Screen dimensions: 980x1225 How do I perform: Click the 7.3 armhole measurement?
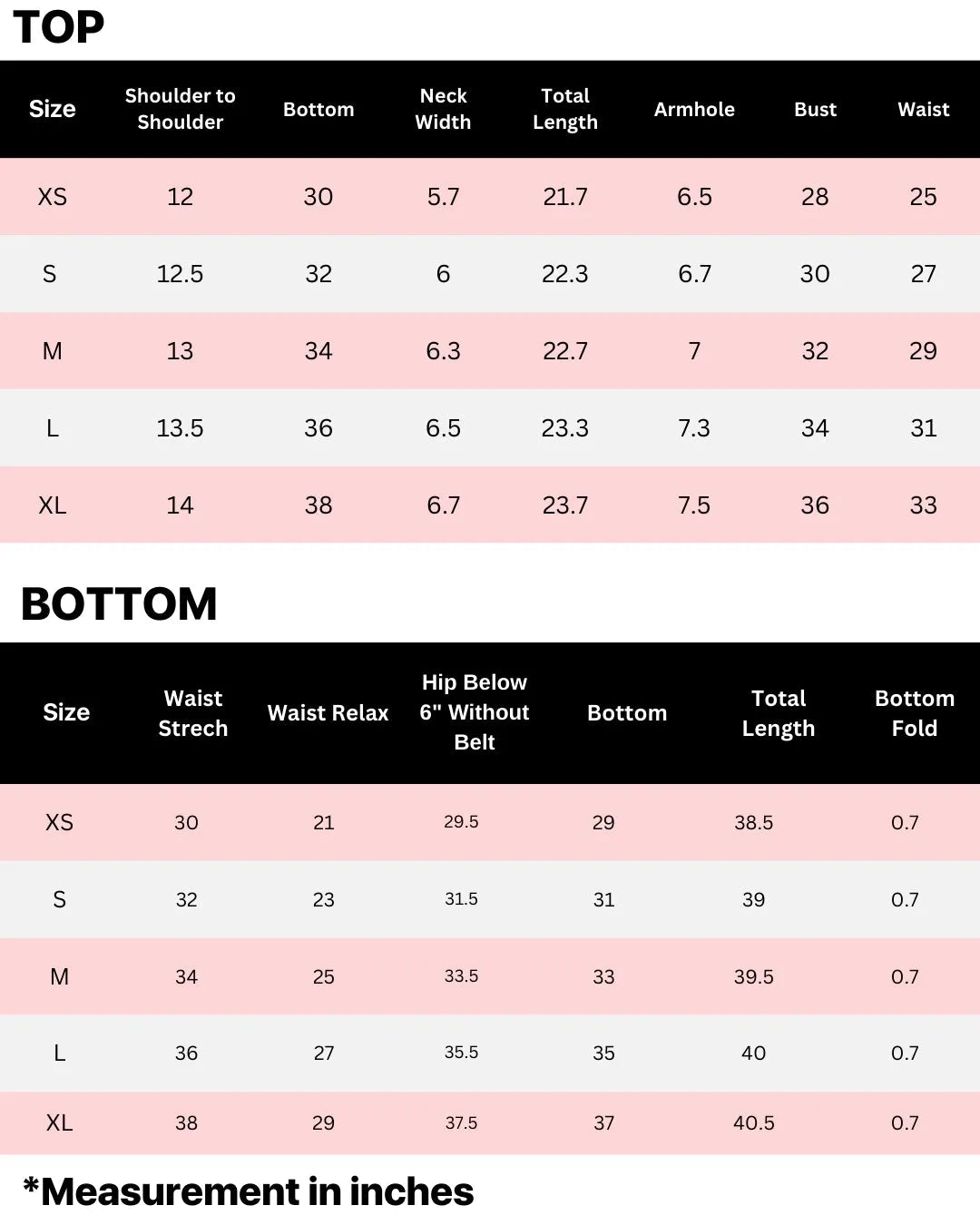pos(694,428)
